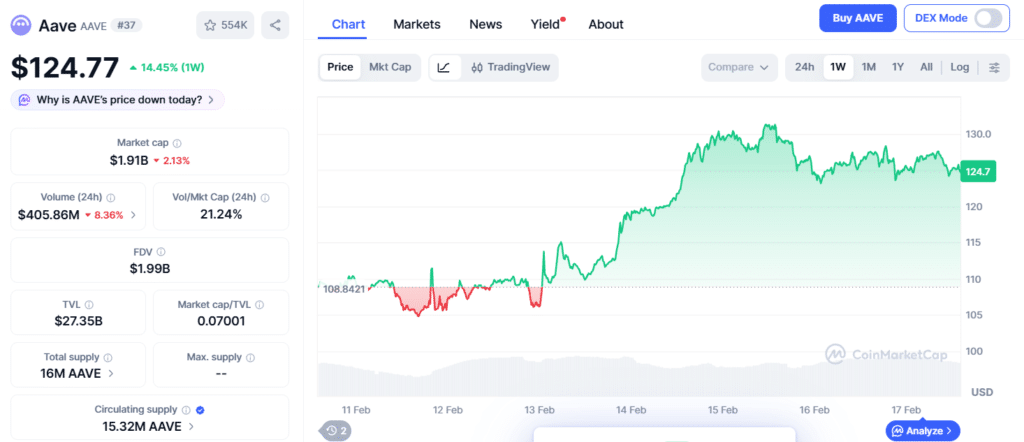Set chart range to 1M

[x=869, y=67]
